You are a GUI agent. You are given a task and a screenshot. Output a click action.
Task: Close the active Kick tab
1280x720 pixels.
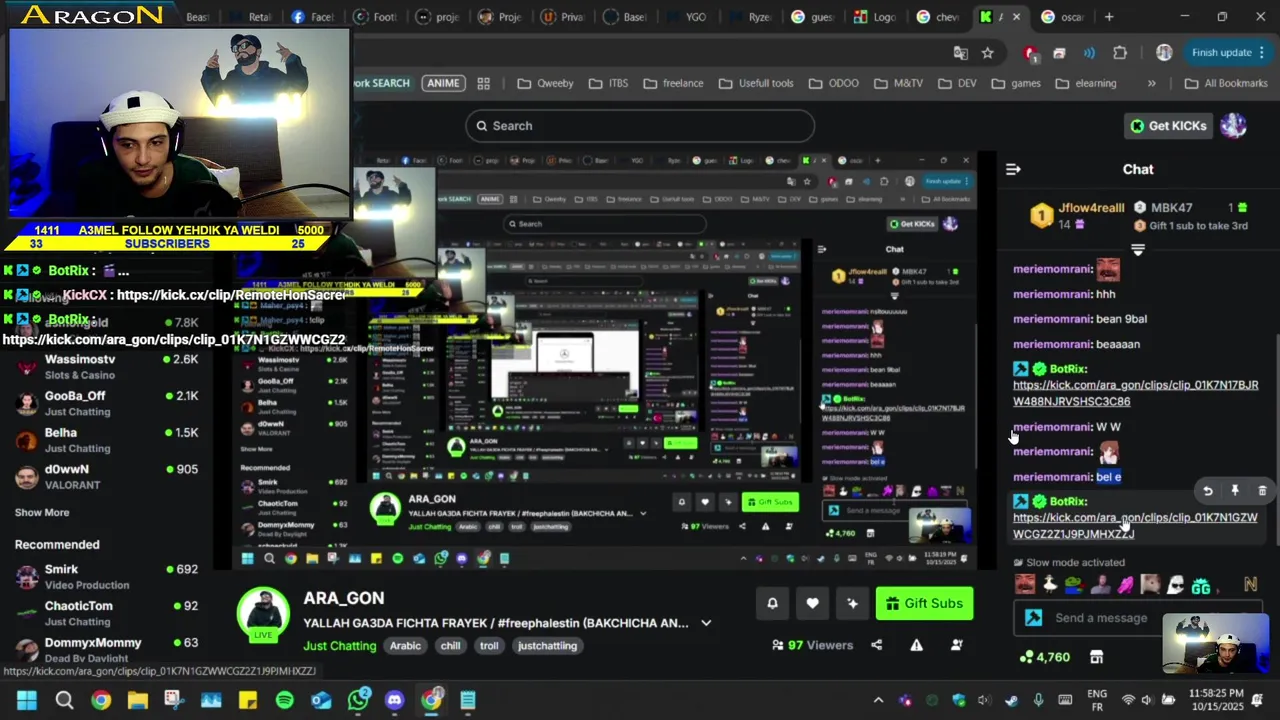(x=1017, y=17)
